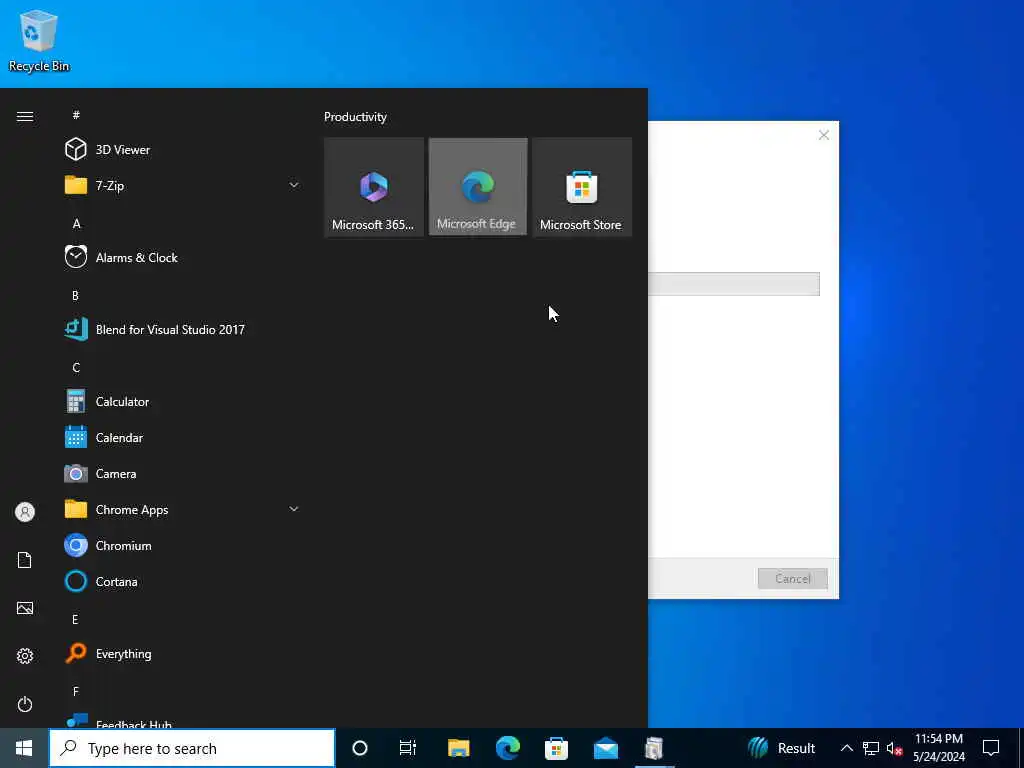Open Microsoft Store from the taskbar
This screenshot has height=768, width=1024.
coord(556,748)
